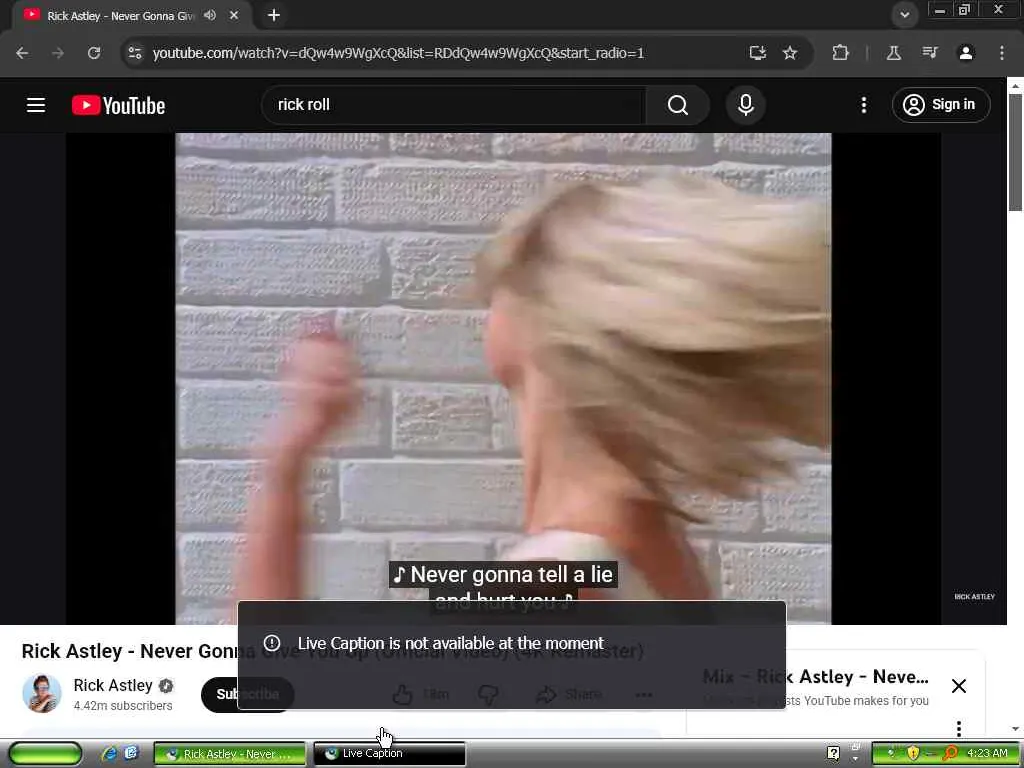Mute the tab via speaker icon
The image size is (1024, 768).
(x=210, y=15)
